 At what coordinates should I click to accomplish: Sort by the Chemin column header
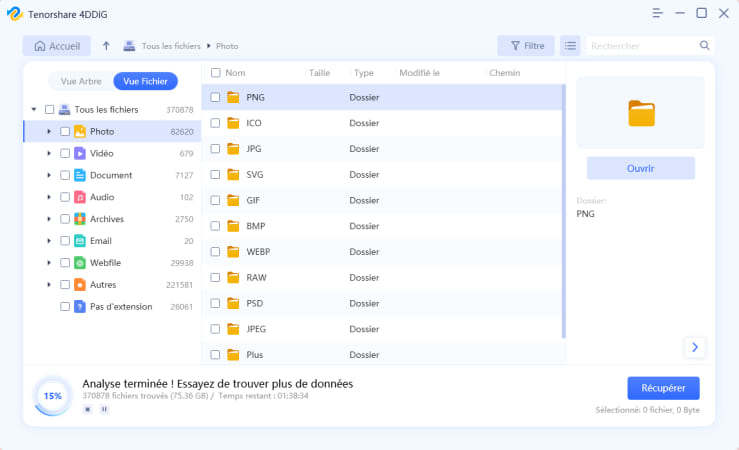pyautogui.click(x=505, y=73)
